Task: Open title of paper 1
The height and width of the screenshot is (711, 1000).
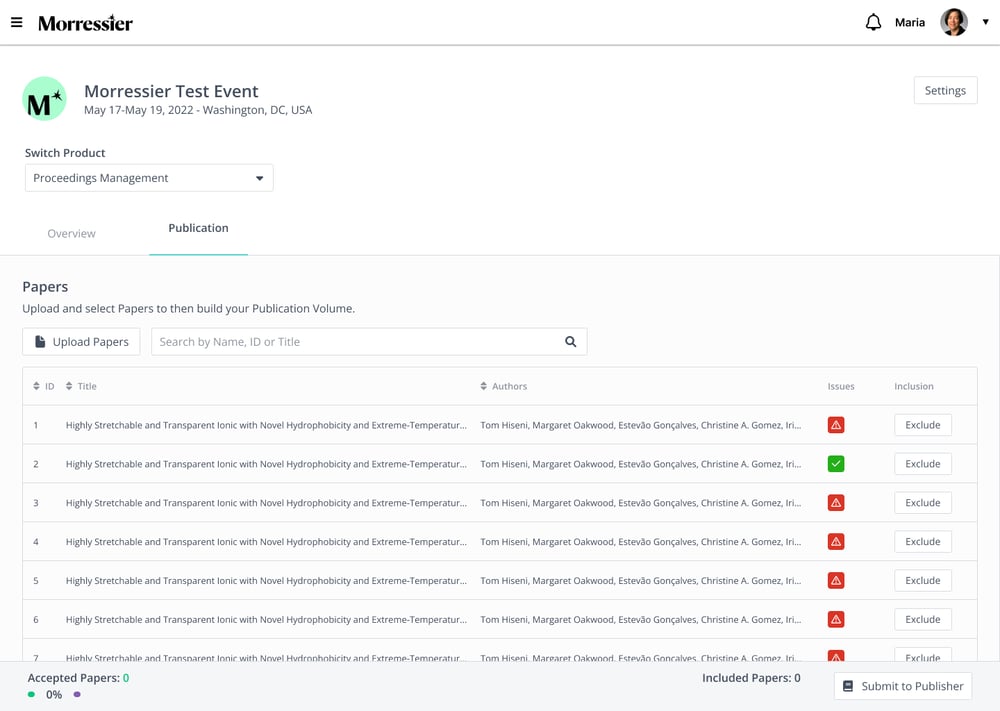Action: 266,425
